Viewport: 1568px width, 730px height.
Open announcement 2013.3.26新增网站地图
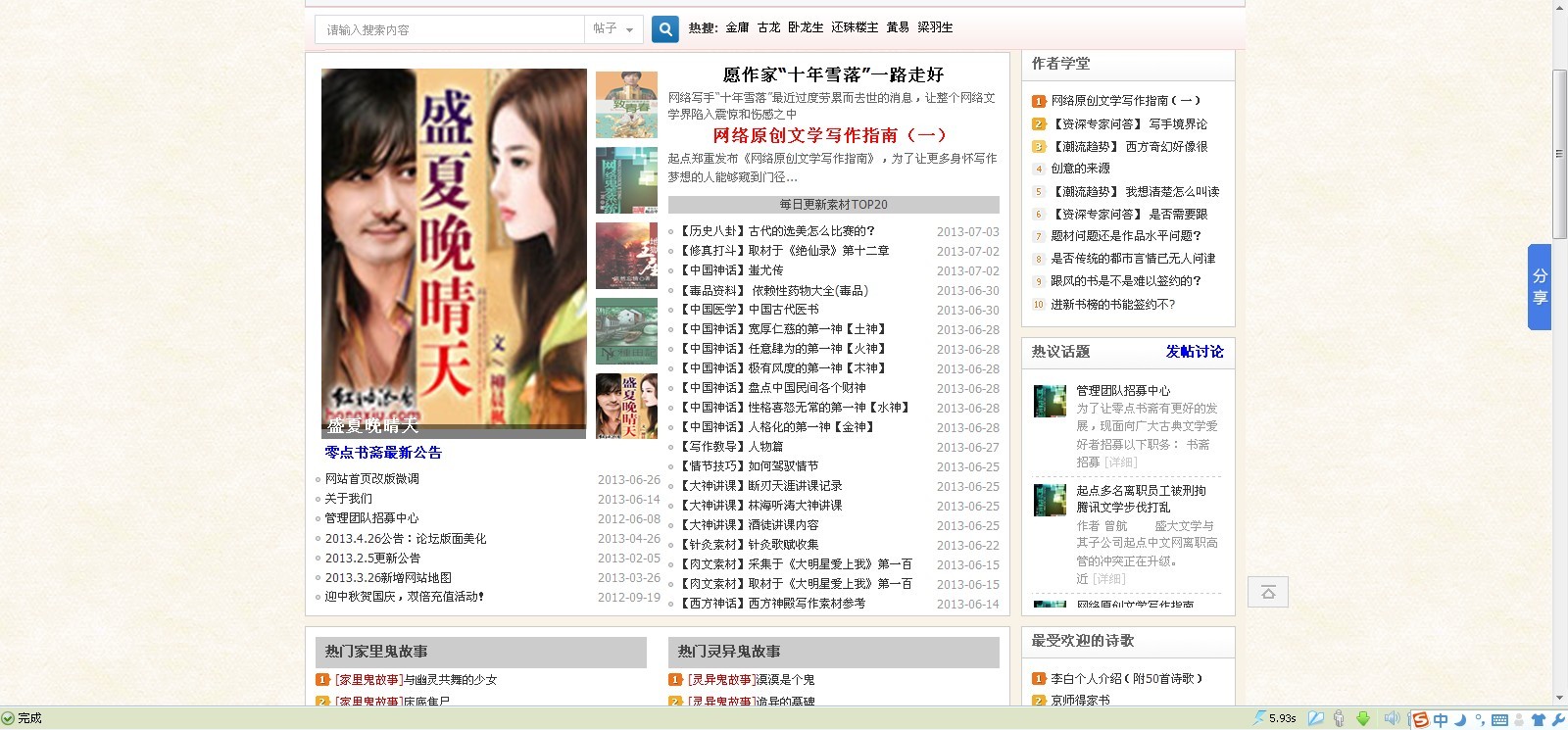point(388,578)
